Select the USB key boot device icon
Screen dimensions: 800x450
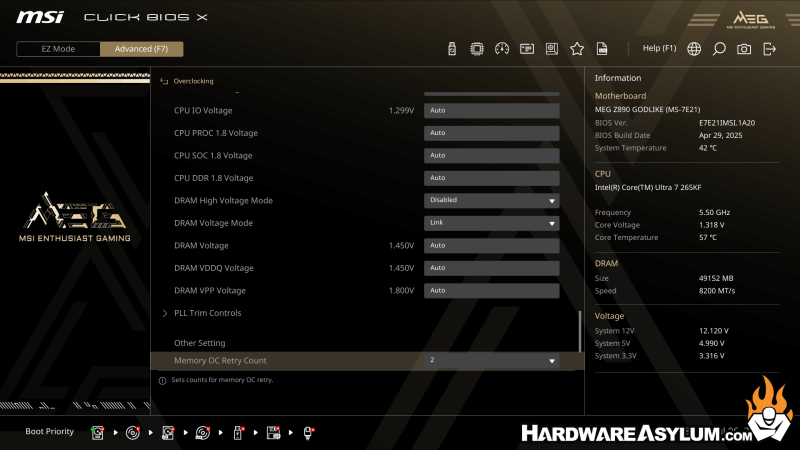(238, 433)
